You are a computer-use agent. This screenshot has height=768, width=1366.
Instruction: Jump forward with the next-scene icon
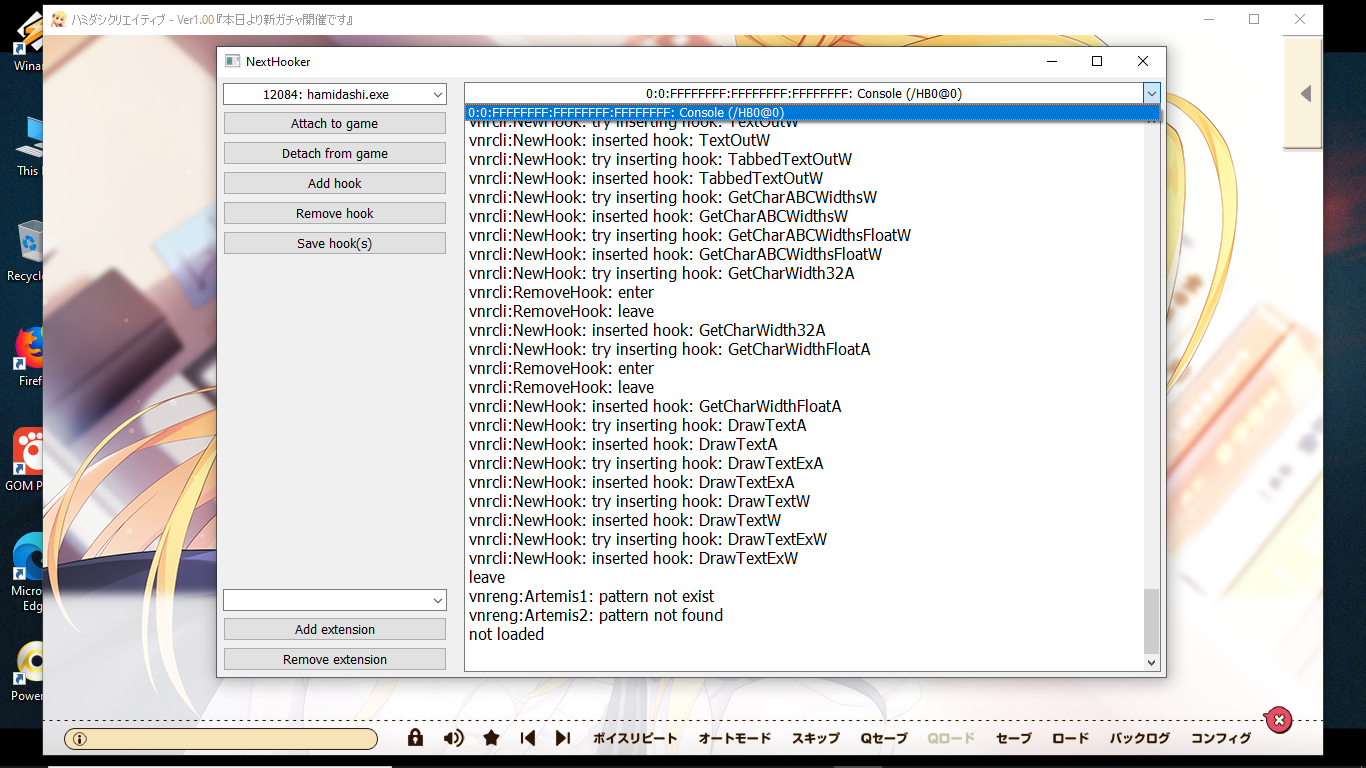pos(563,738)
